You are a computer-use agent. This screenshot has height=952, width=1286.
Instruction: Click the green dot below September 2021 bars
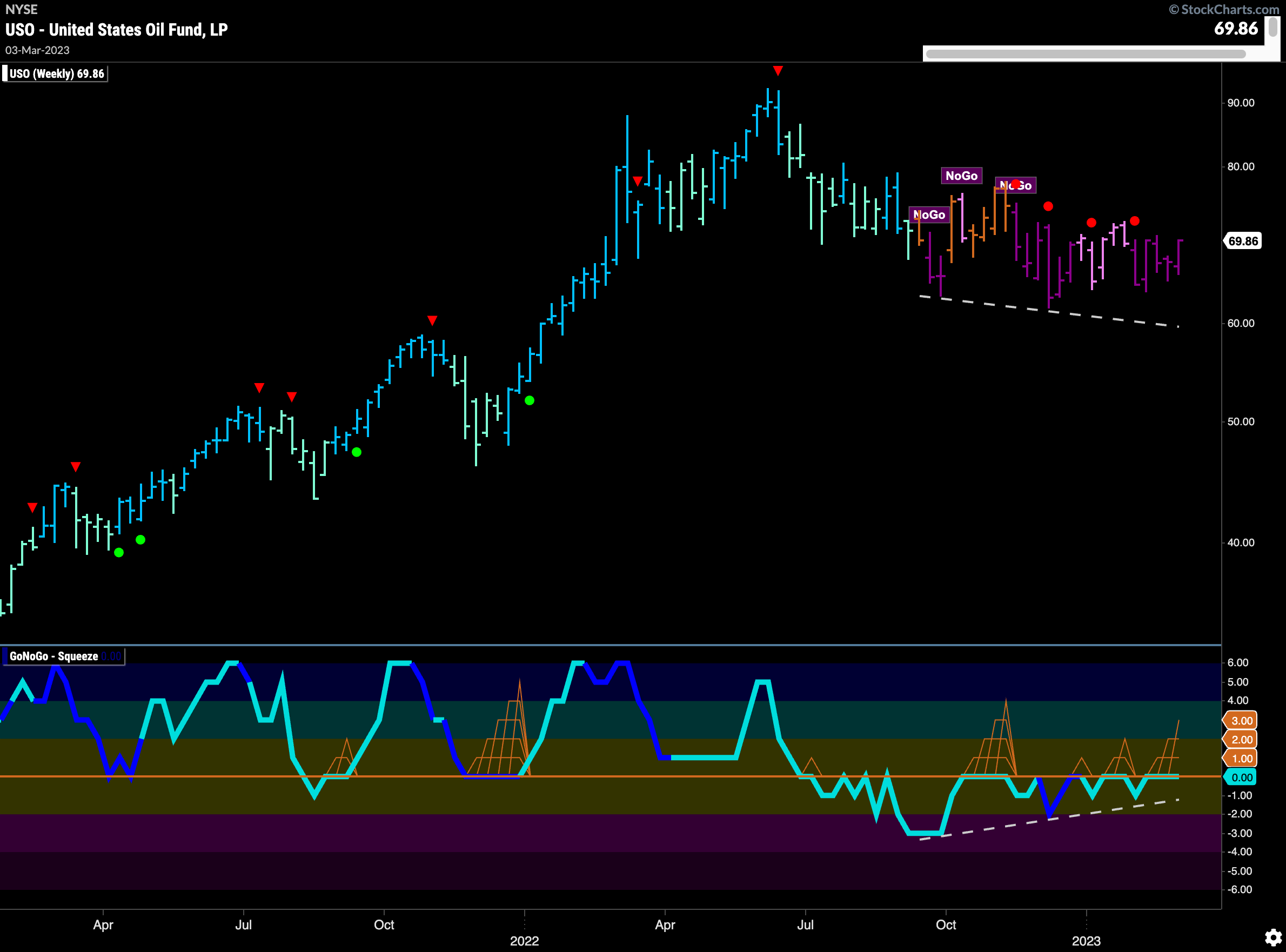[x=357, y=452]
